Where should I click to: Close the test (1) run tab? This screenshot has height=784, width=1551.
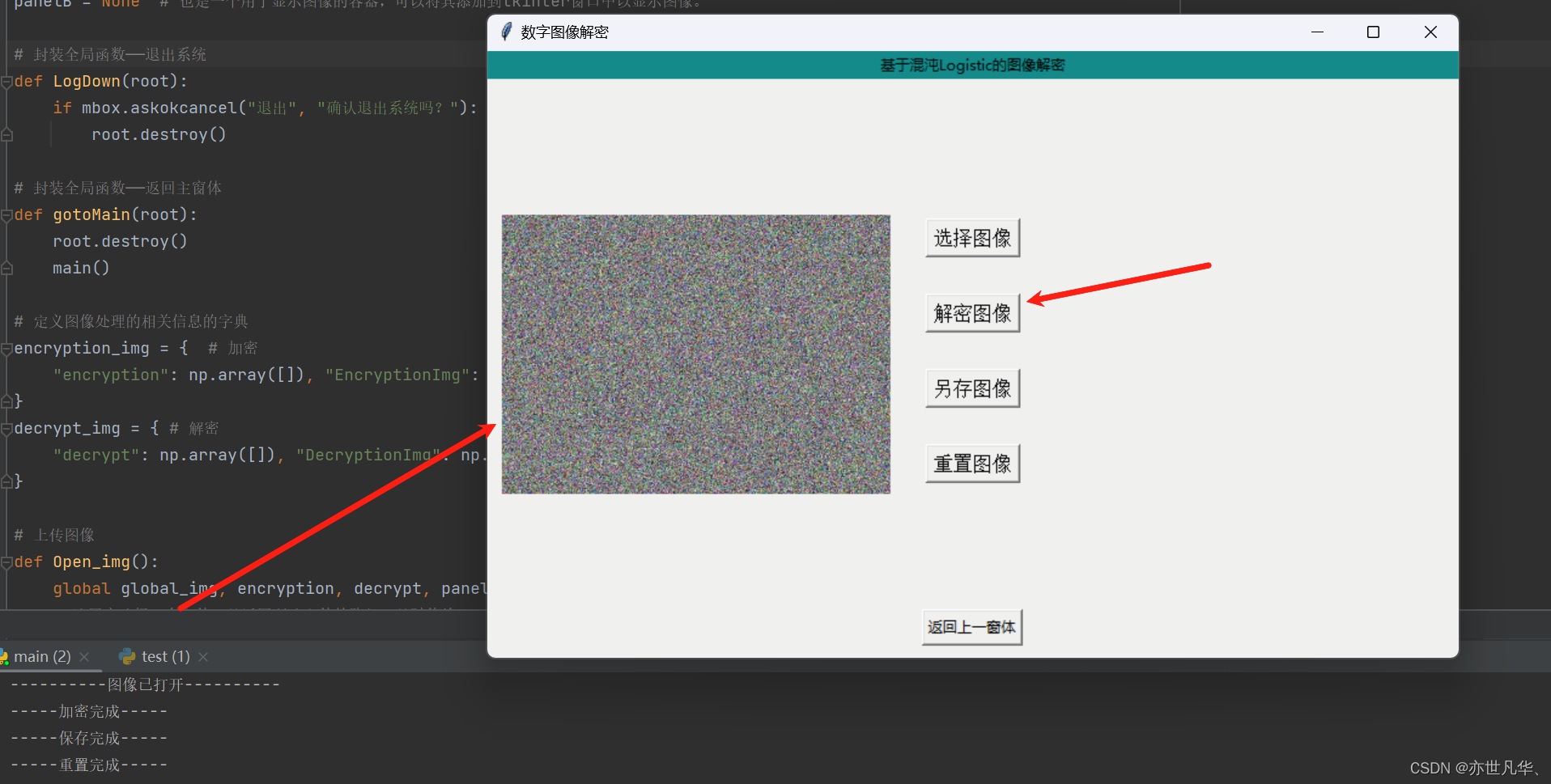click(203, 657)
